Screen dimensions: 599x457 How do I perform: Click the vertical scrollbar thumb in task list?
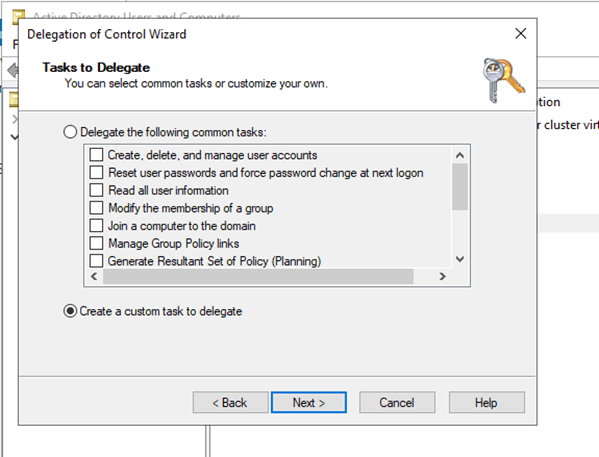(x=460, y=187)
